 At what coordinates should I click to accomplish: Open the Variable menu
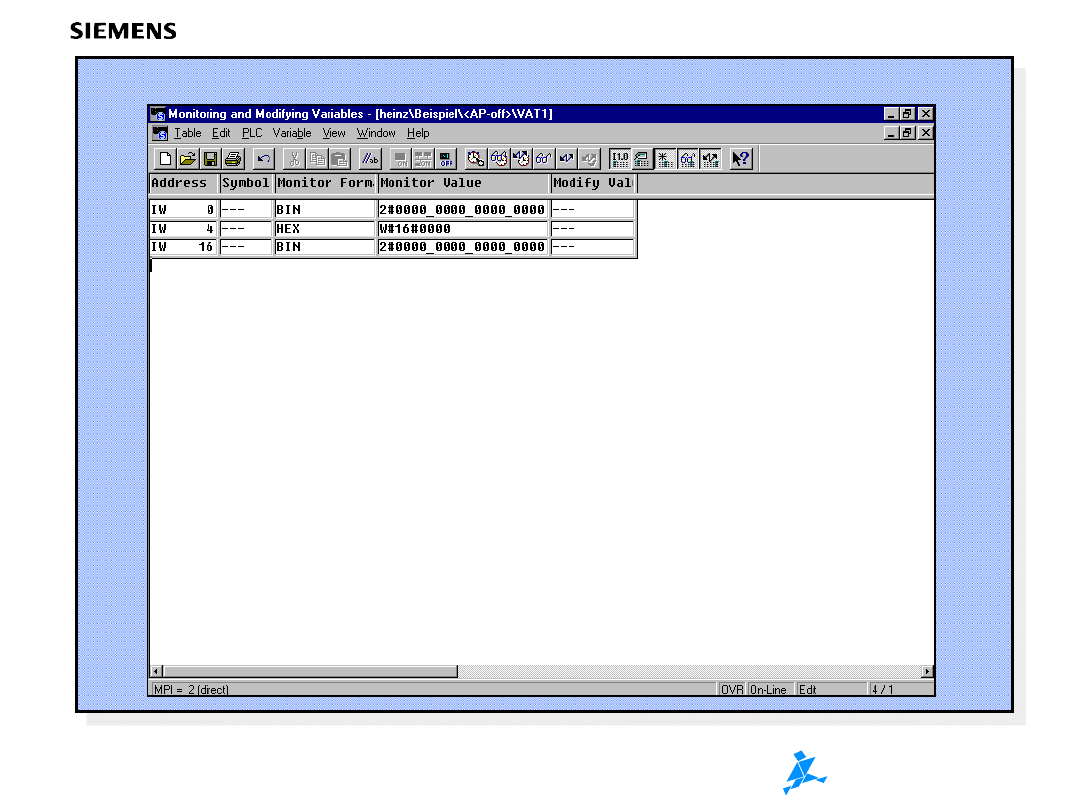pos(292,133)
